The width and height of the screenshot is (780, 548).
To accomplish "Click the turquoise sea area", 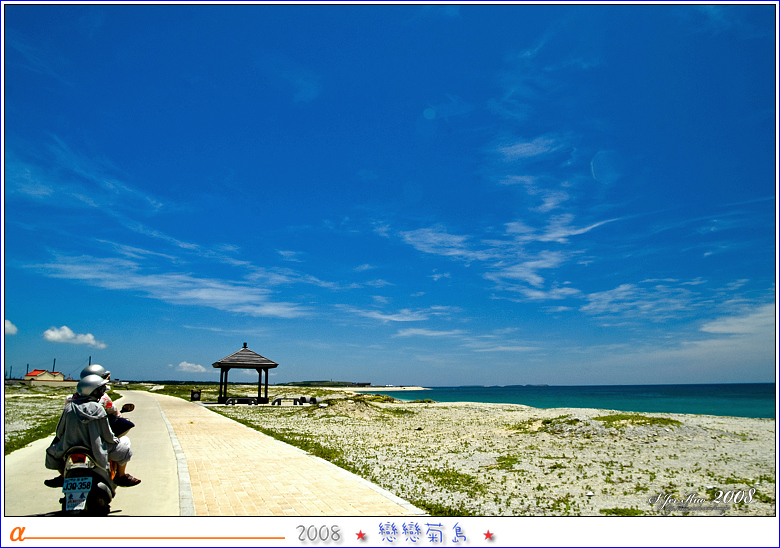I will [x=620, y=398].
